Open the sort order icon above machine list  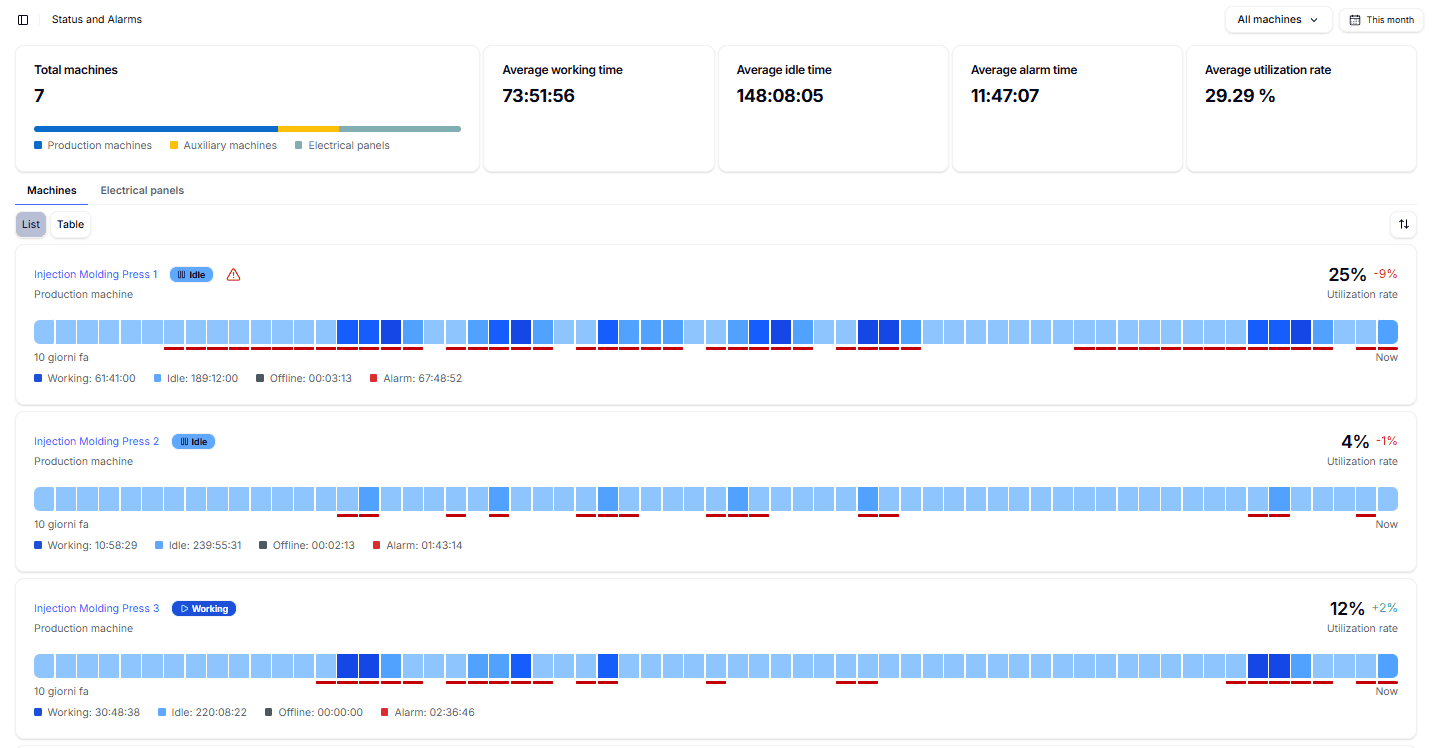(1403, 224)
